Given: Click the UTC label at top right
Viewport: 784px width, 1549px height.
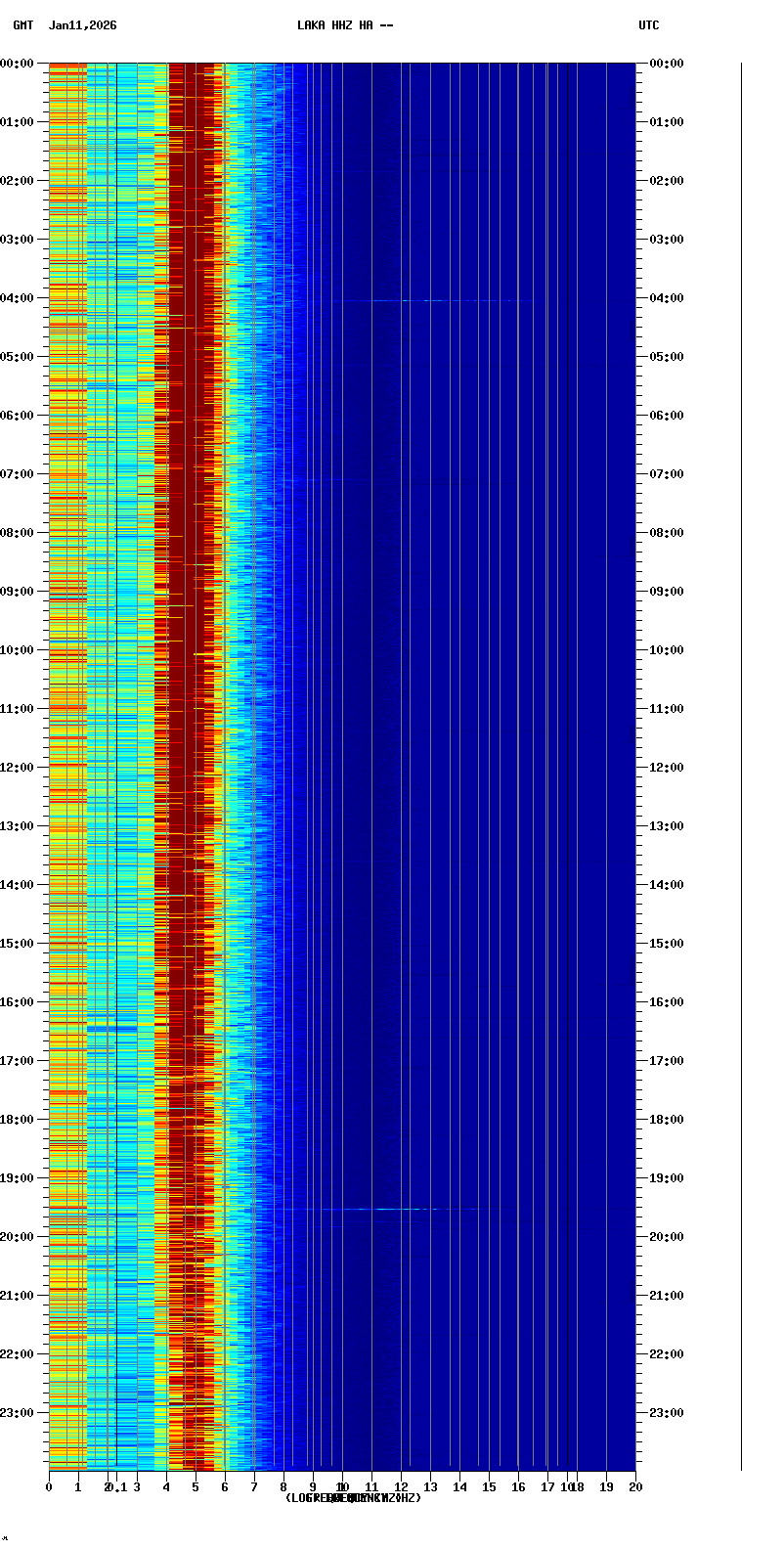Looking at the screenshot, I should (x=648, y=25).
